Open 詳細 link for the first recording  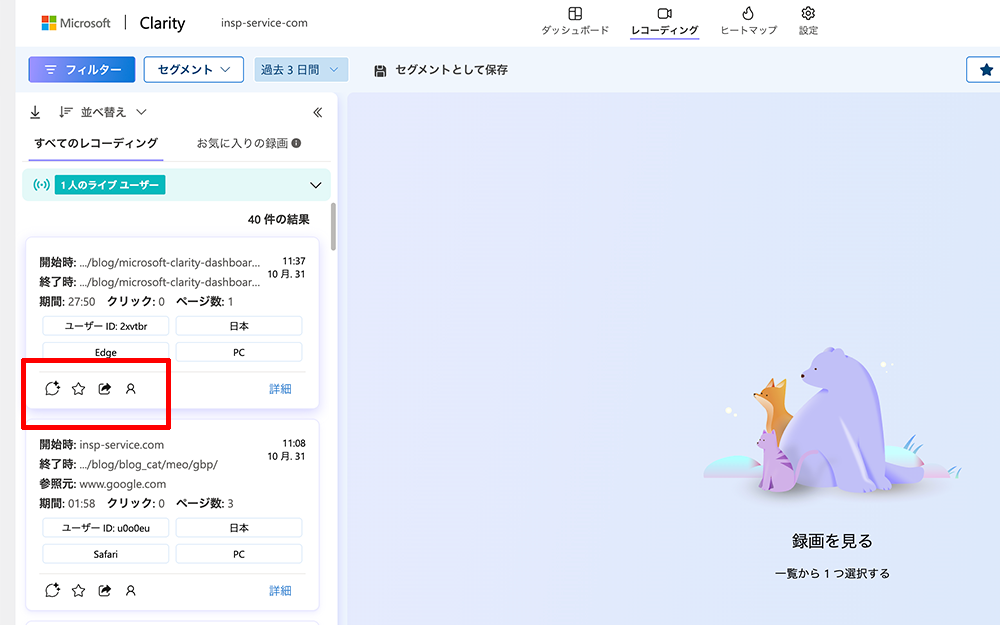(x=280, y=389)
